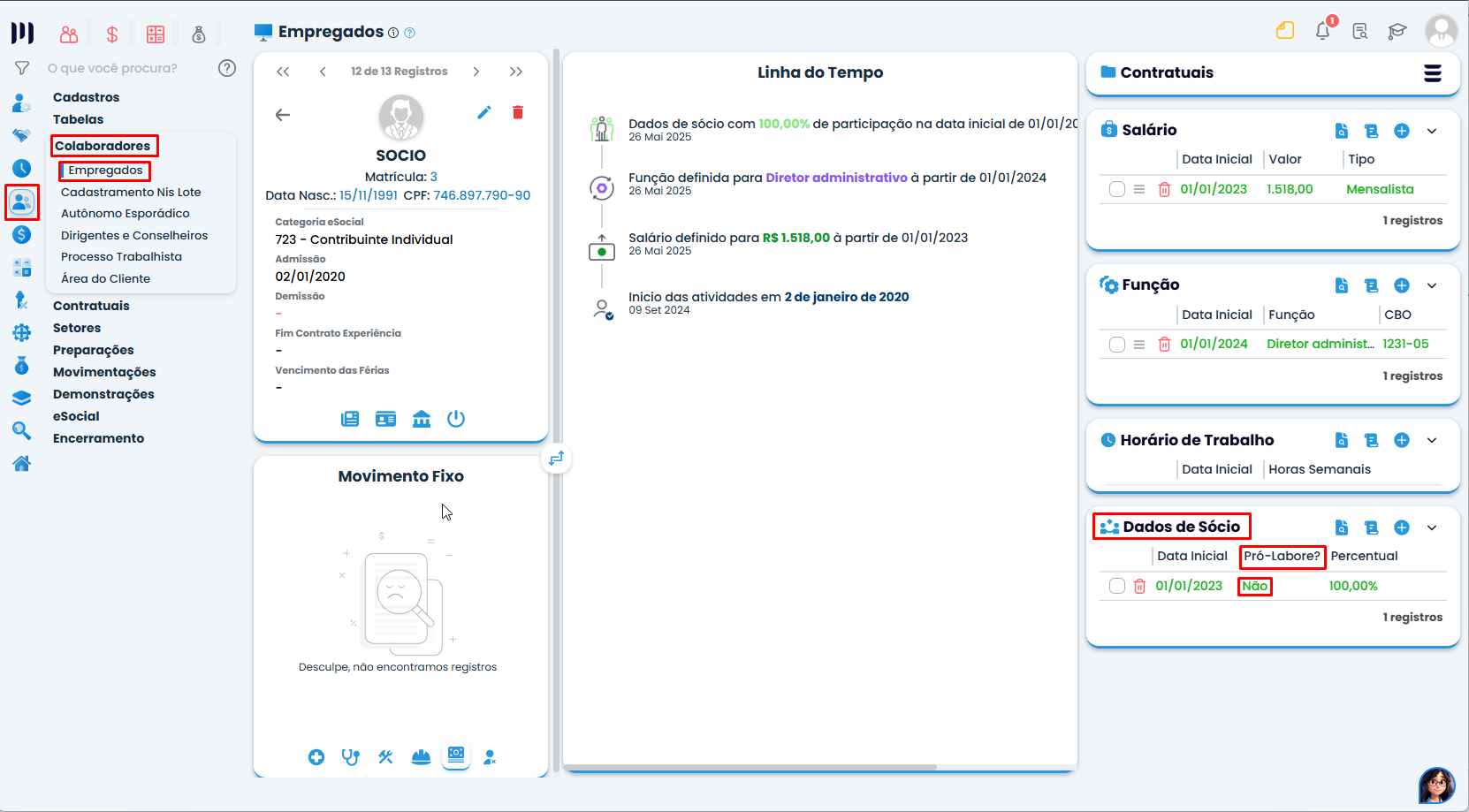Click the money bag icon in top bar
Screen dimensions: 1469x812
tap(199, 34)
